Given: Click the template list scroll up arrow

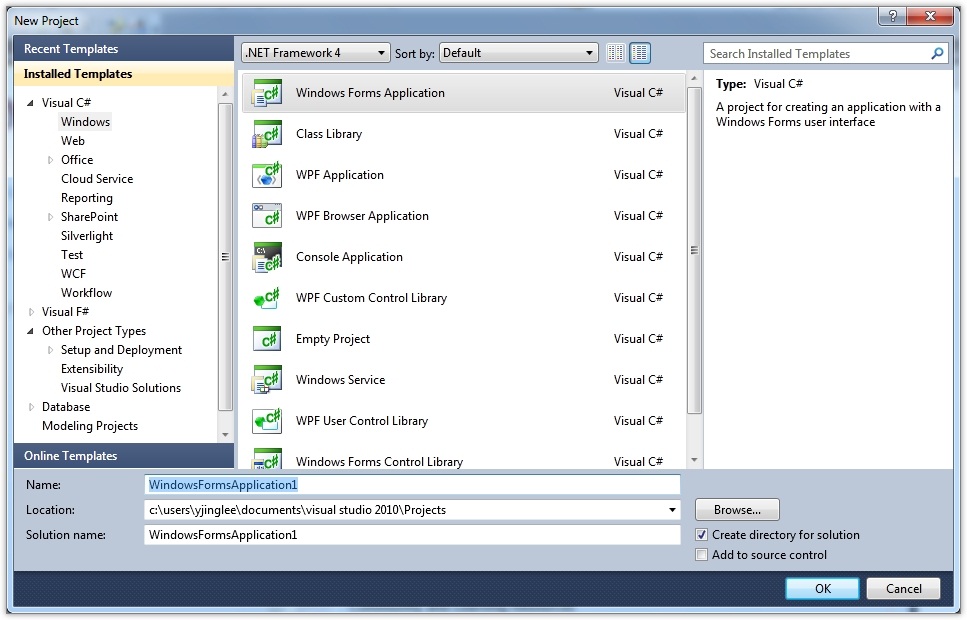Looking at the screenshot, I should (694, 79).
